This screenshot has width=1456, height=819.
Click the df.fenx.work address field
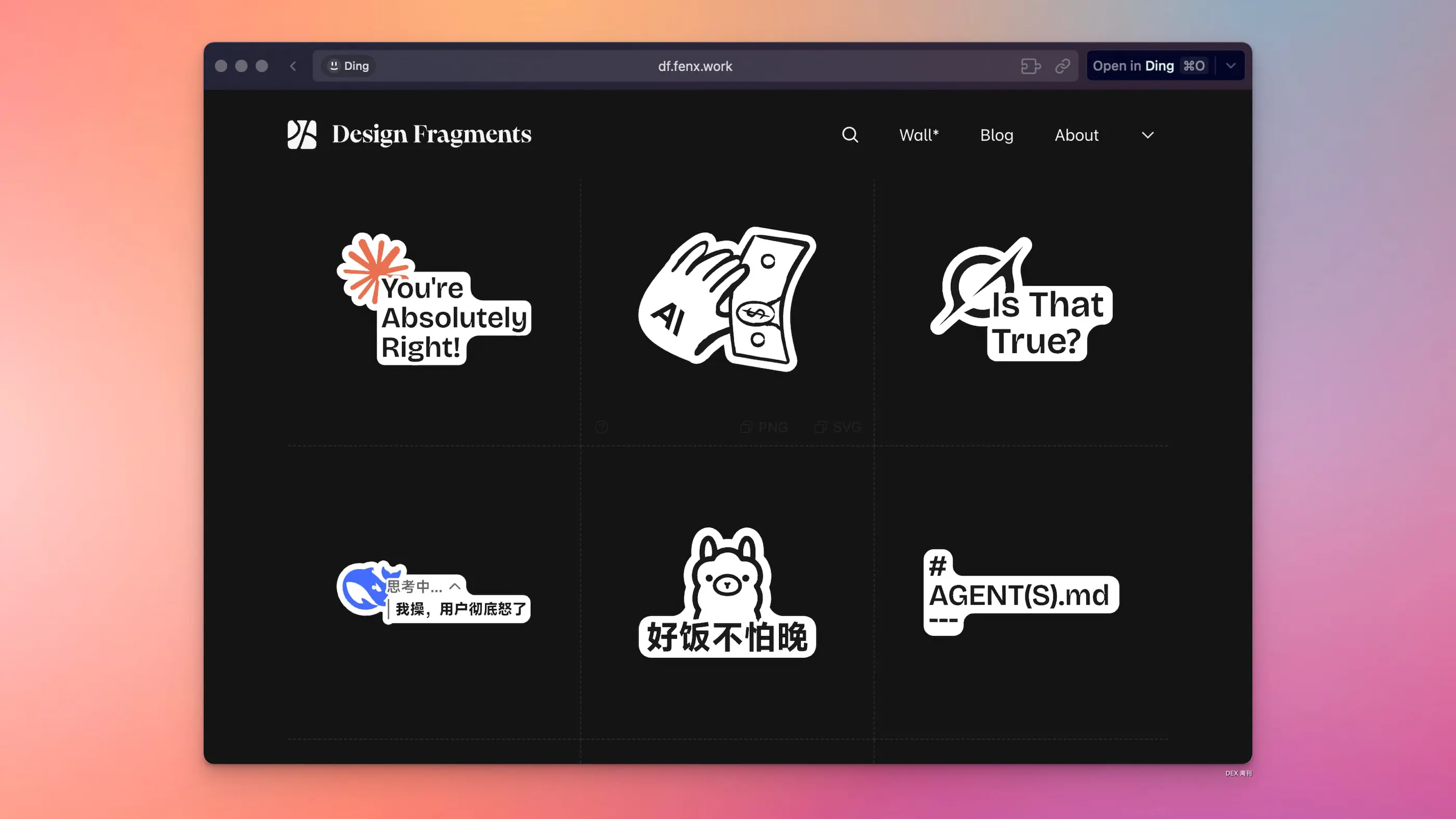tap(694, 66)
